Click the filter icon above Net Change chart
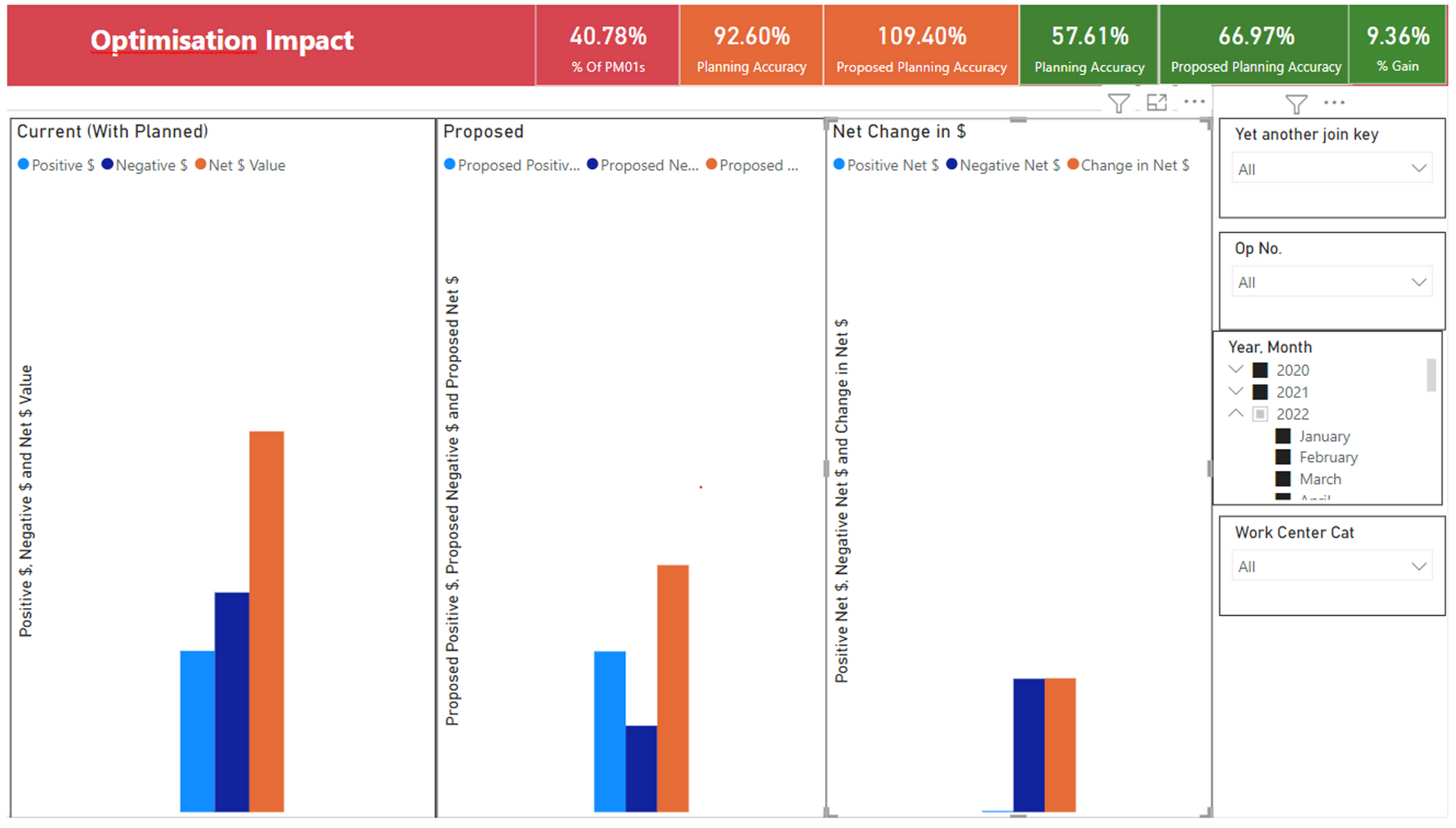 (1119, 103)
